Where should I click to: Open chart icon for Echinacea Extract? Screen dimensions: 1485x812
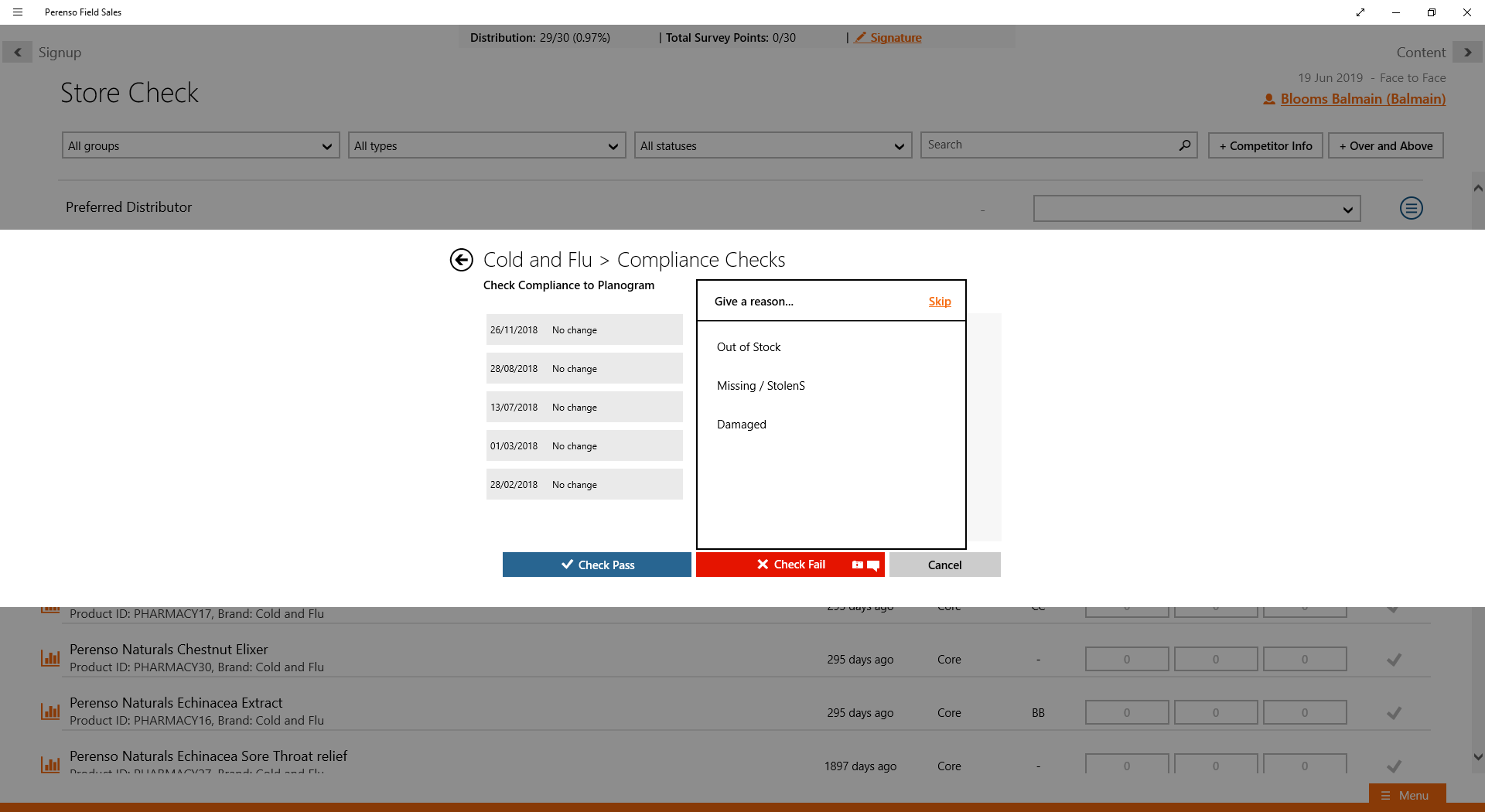50,711
